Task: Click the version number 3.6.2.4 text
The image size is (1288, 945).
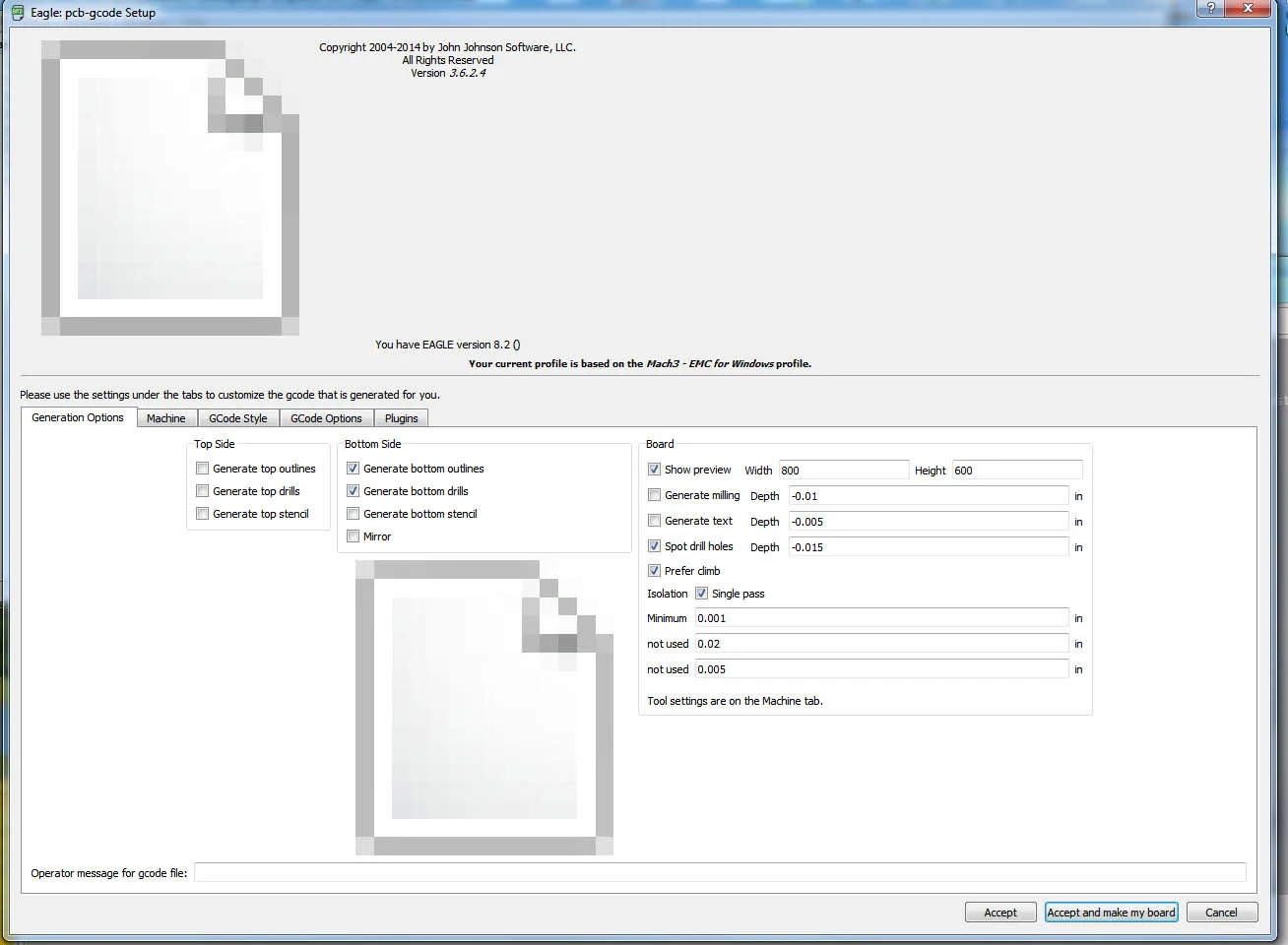Action: (467, 73)
